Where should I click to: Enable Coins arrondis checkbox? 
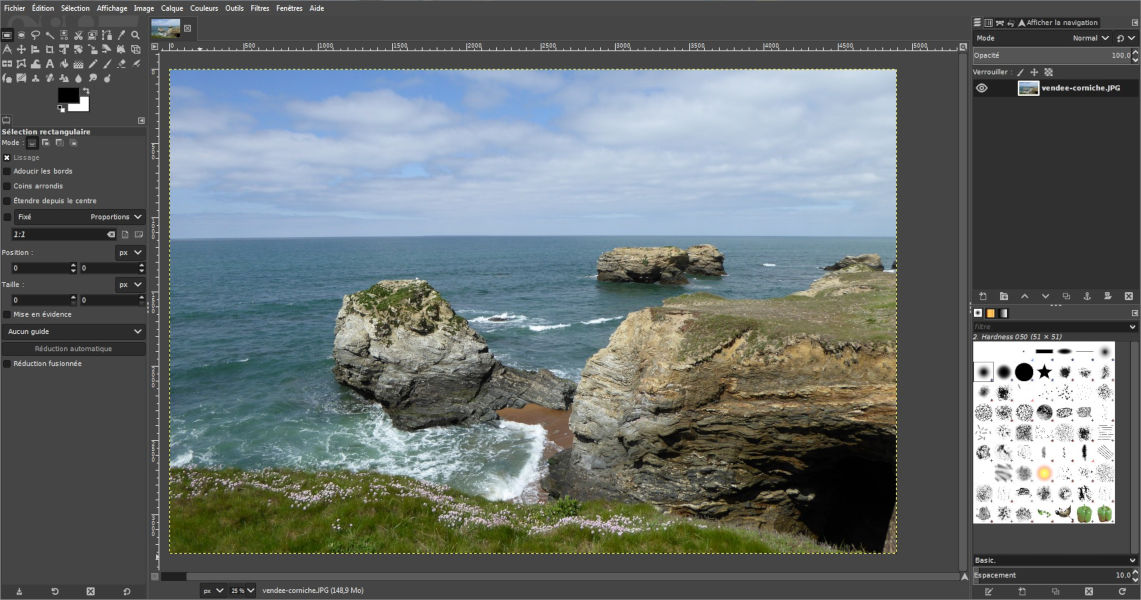[x=7, y=186]
